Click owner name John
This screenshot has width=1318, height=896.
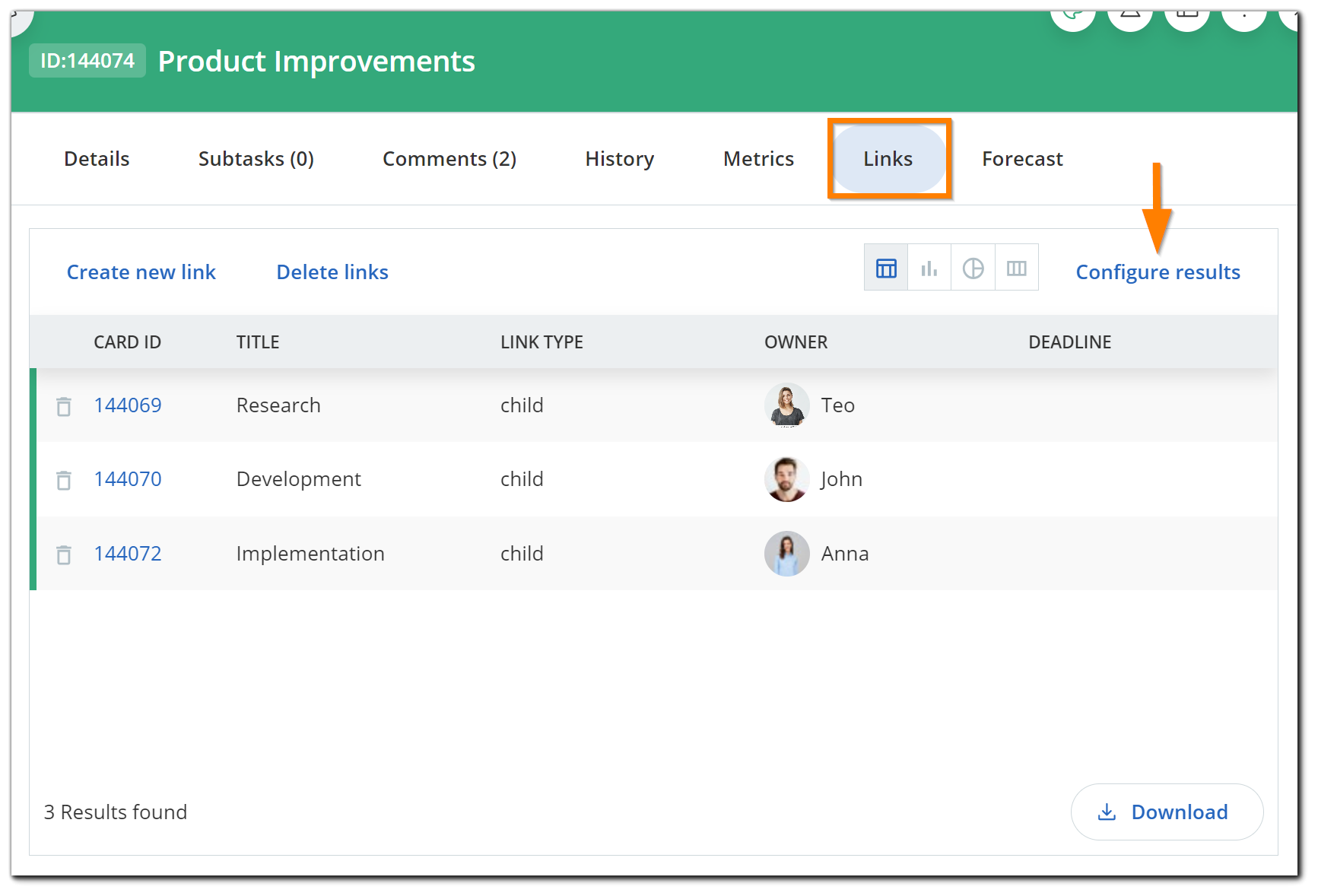pyautogui.click(x=841, y=478)
